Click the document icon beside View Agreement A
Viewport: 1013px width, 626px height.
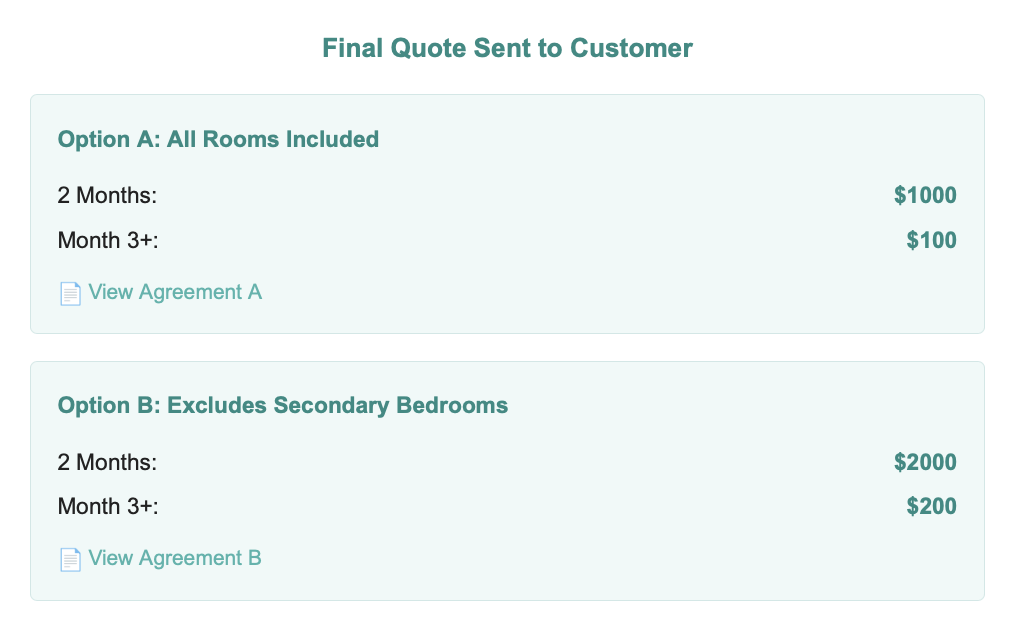coord(70,293)
